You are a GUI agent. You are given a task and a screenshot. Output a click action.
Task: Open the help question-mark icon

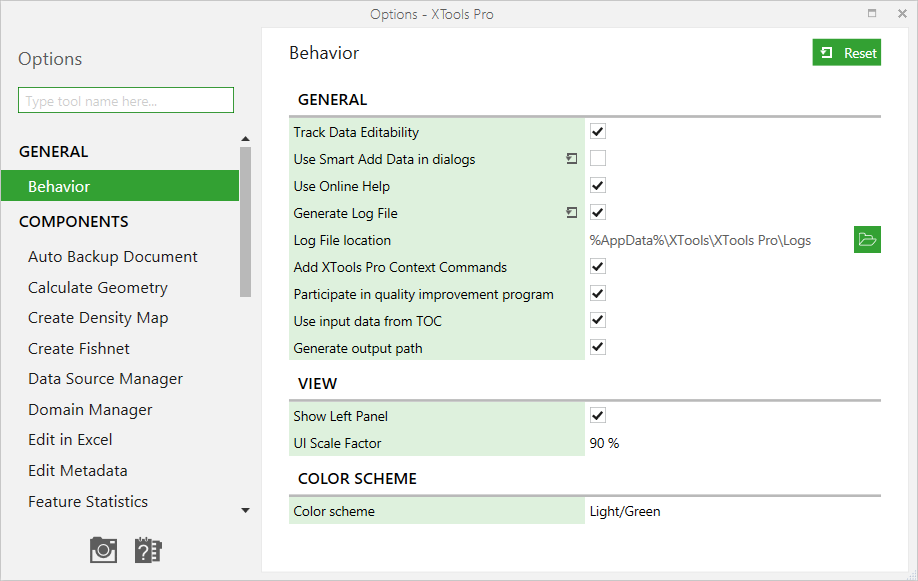tap(148, 550)
